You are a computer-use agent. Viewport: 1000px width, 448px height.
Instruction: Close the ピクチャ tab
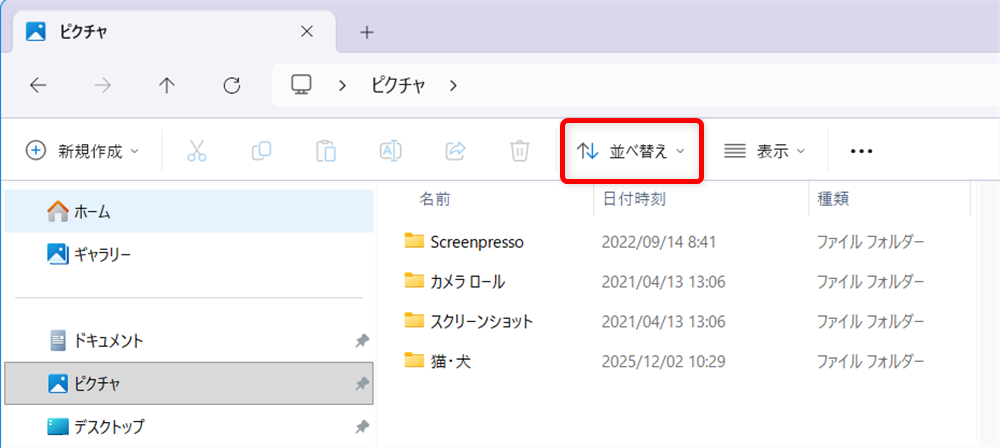tap(307, 32)
